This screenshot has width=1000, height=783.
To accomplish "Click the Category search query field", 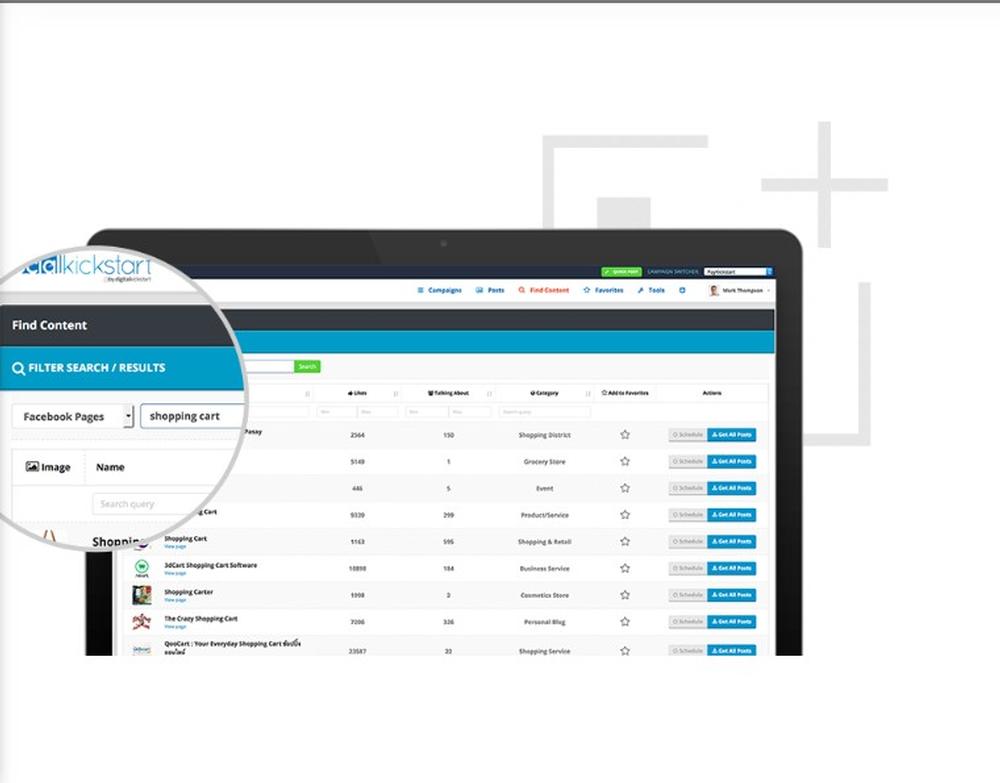I will [545, 412].
